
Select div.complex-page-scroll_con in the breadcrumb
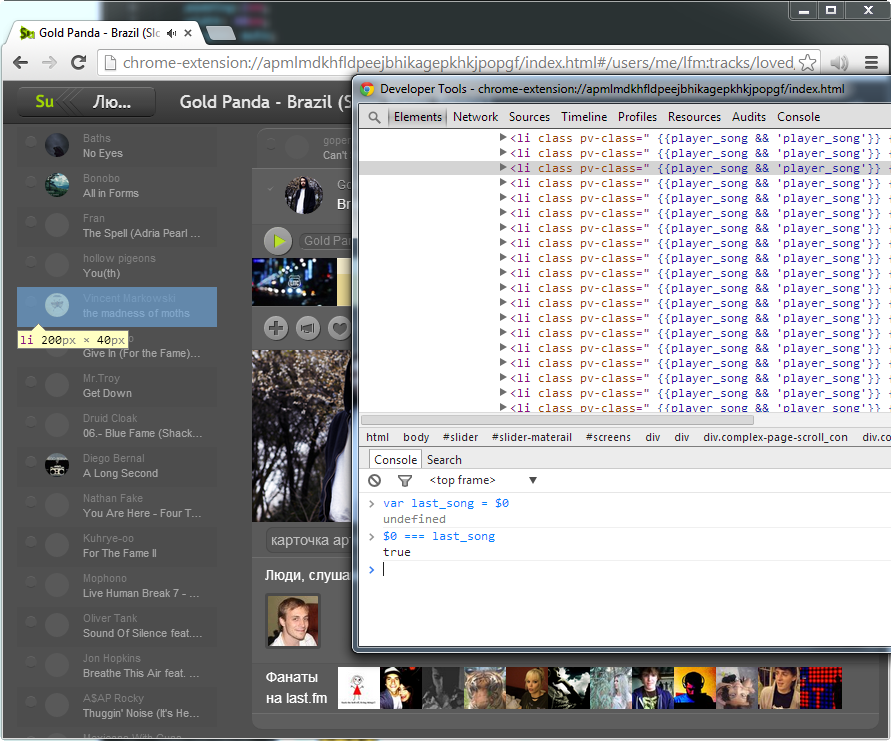[775, 438]
